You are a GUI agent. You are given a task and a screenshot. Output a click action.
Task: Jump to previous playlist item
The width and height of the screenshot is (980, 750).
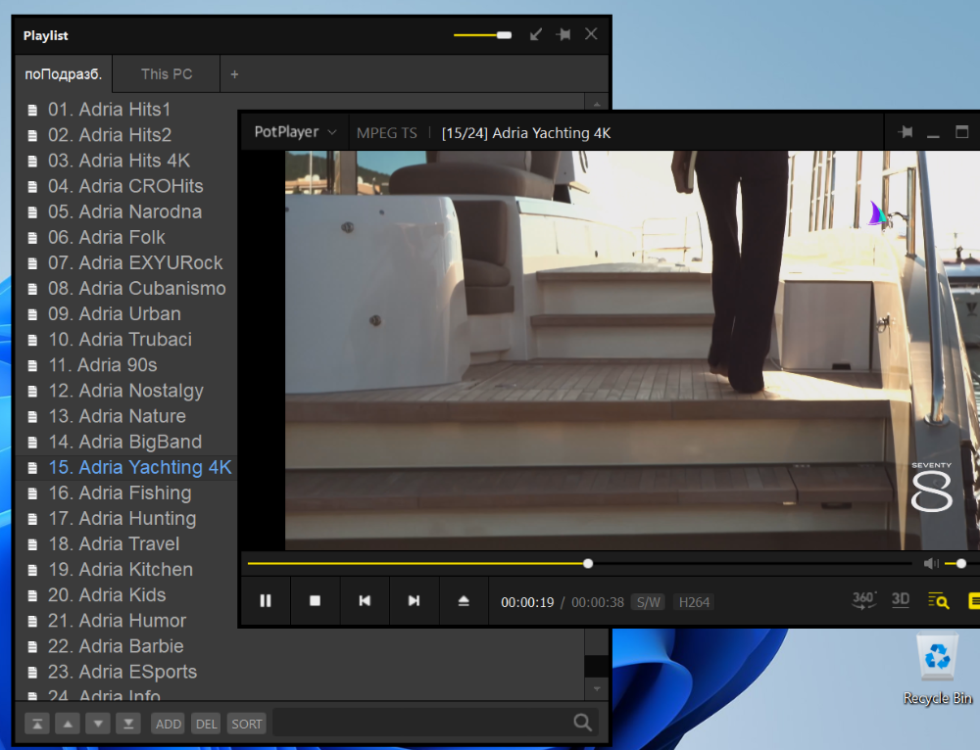pos(364,601)
